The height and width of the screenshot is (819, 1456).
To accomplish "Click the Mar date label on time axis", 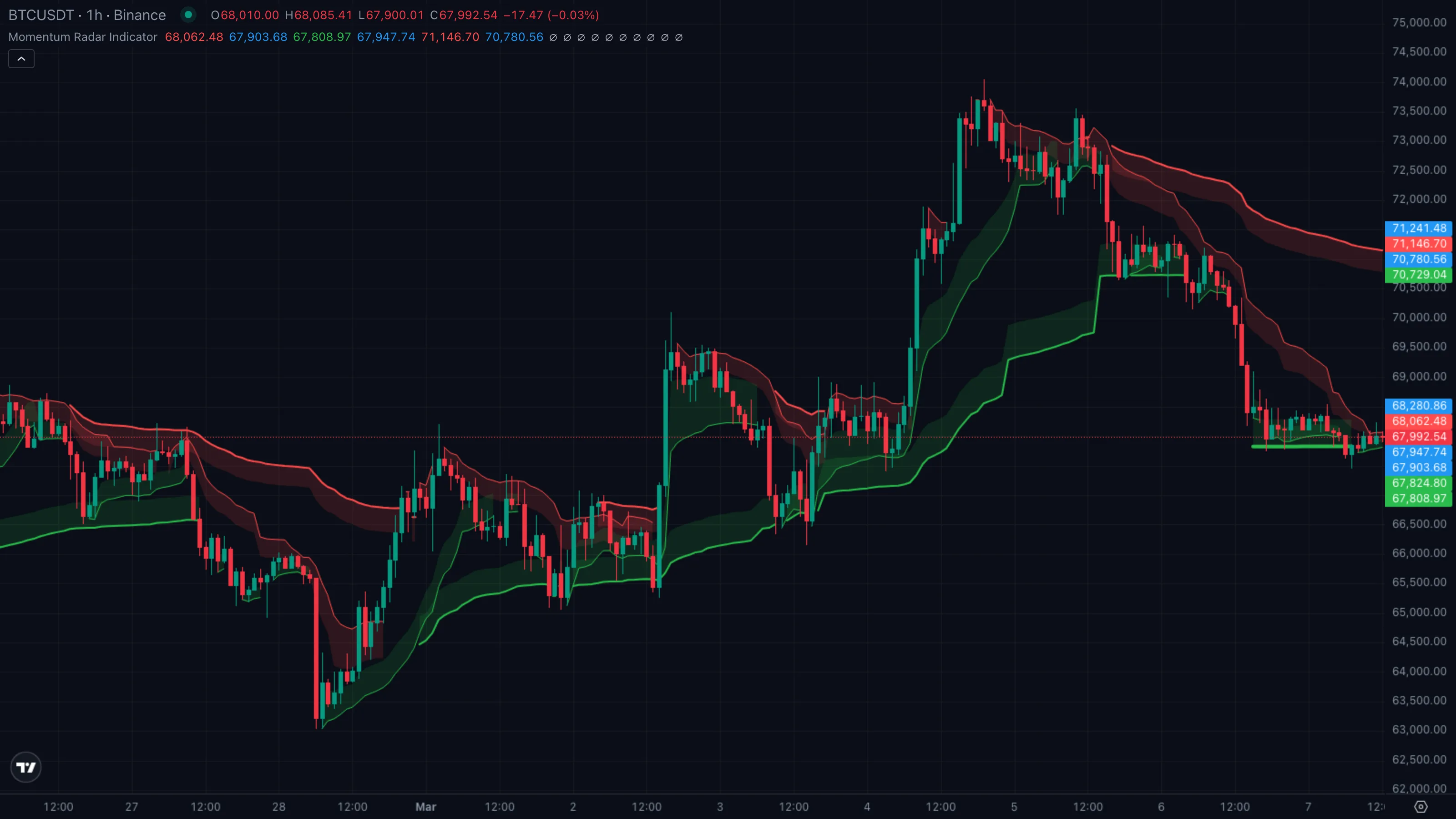I will 425,807.
